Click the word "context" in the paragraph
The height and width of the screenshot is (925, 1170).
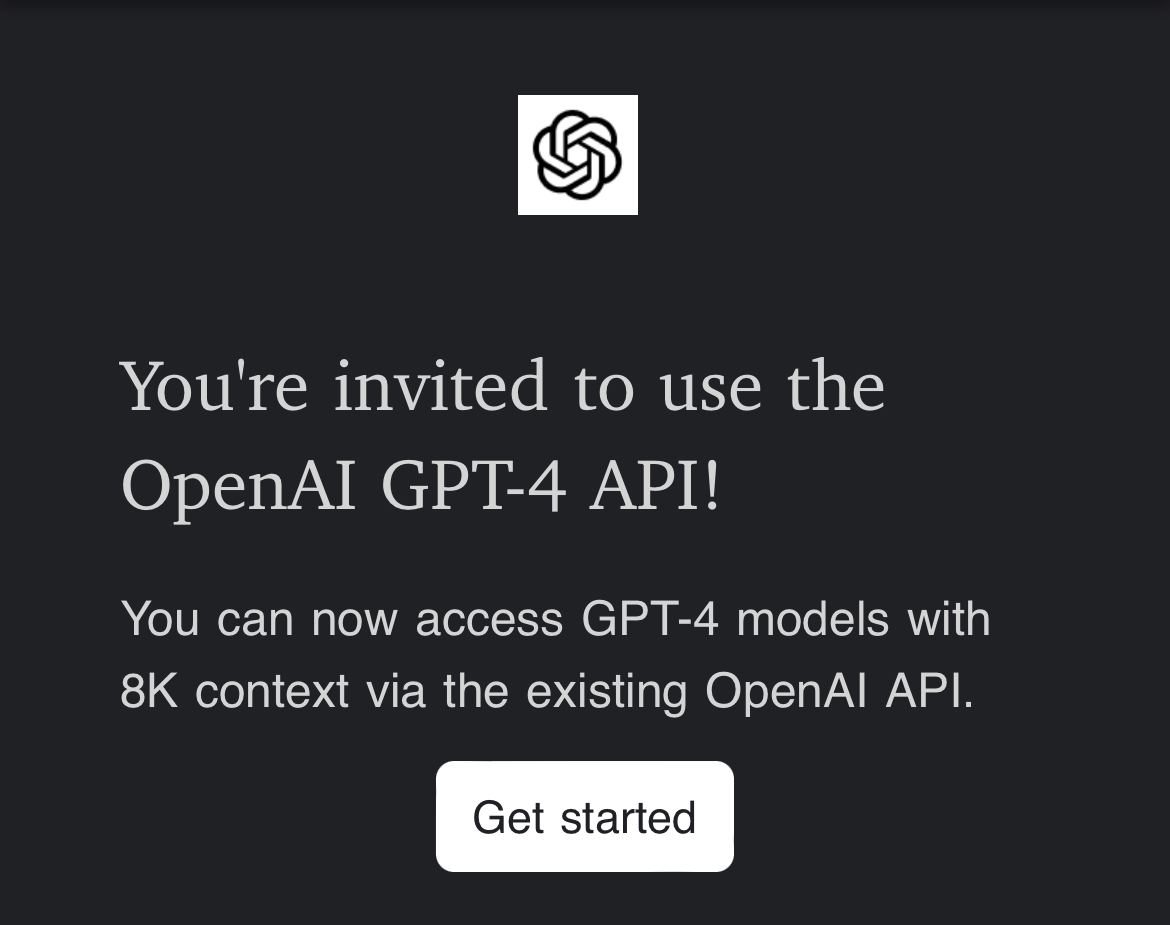coord(272,692)
